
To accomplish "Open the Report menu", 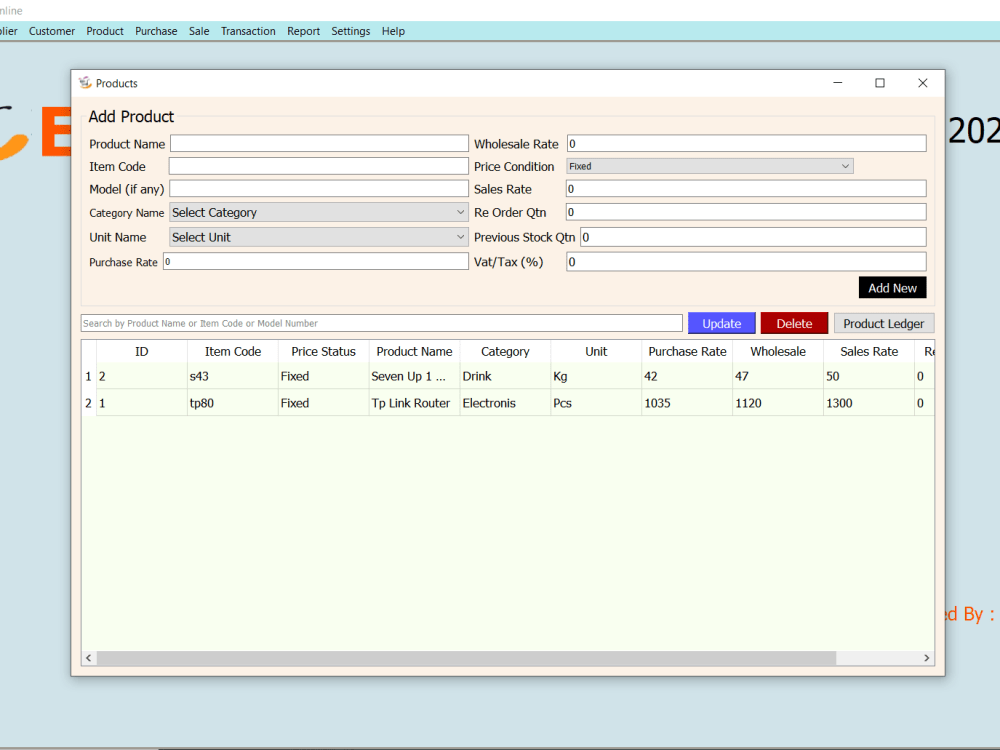I will tap(303, 31).
